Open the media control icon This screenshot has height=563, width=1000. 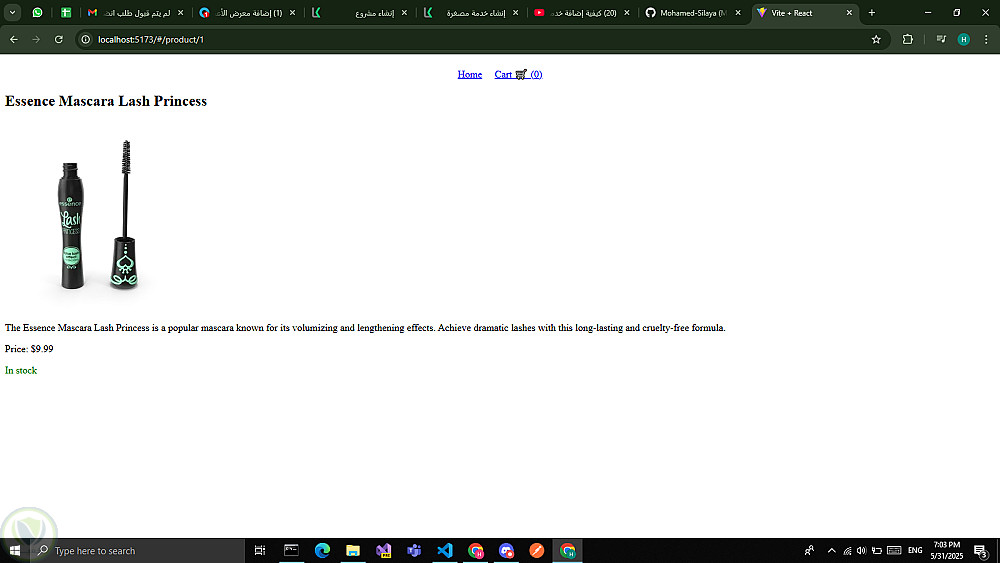pos(941,40)
